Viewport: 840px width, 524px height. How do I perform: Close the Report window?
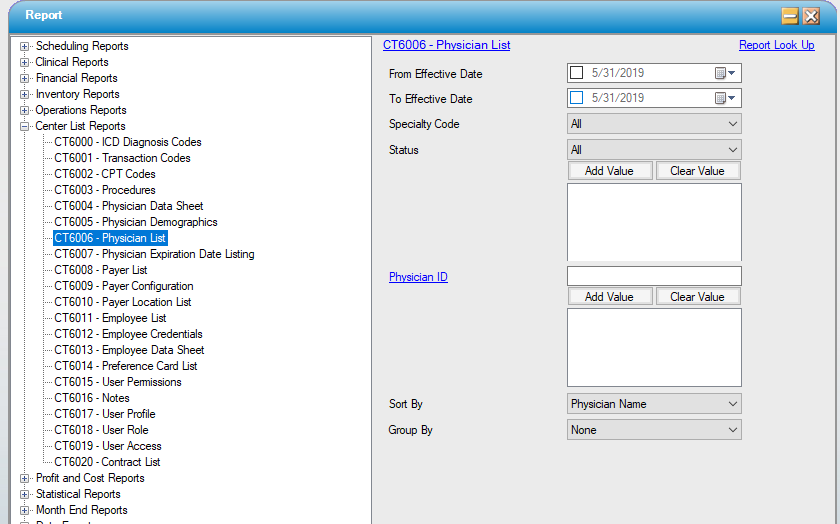click(811, 16)
